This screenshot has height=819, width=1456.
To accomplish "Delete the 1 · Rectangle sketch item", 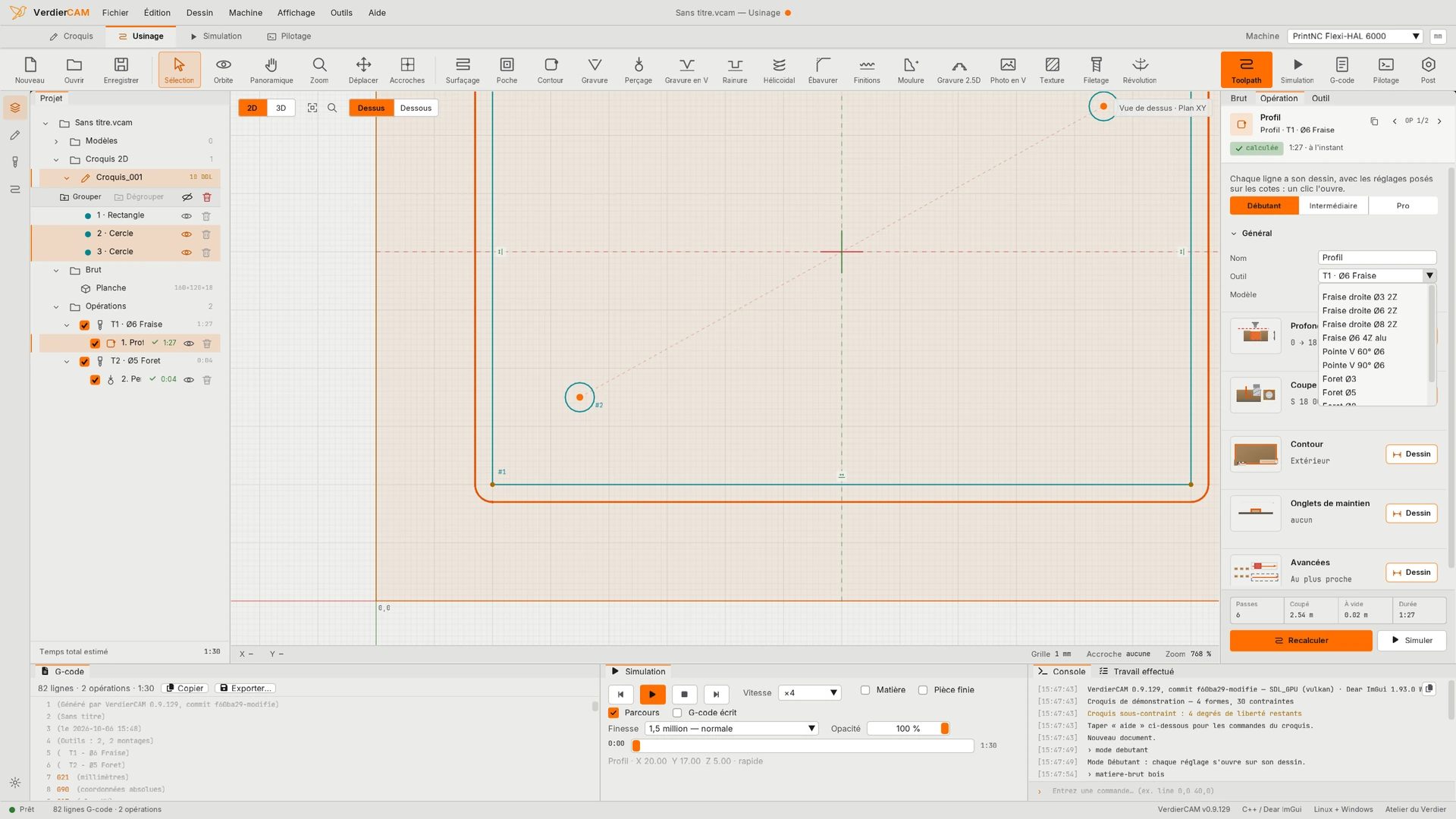I will (206, 216).
